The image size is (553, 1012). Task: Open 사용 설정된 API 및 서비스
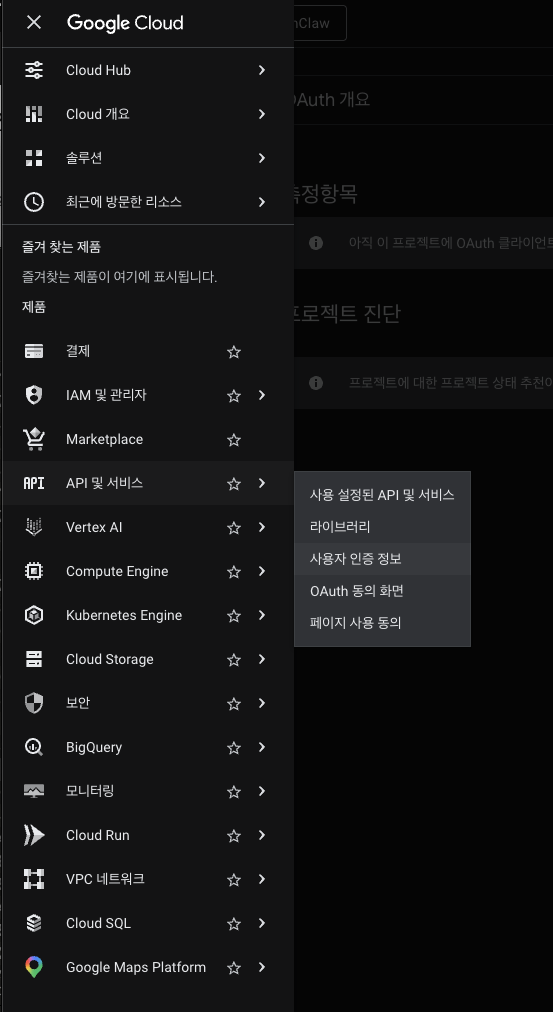382,495
